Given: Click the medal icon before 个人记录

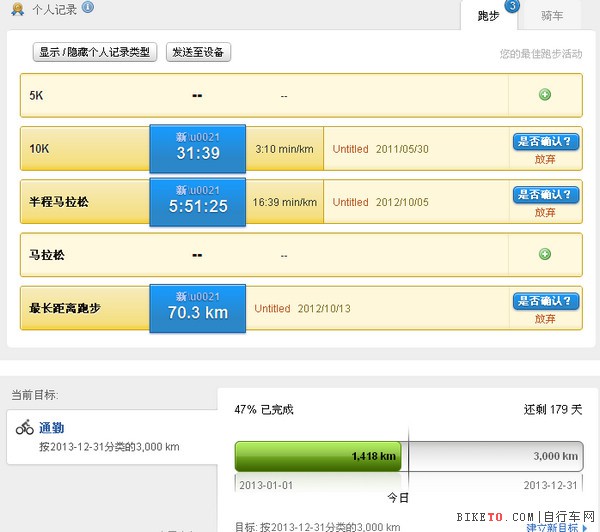Looking at the screenshot, I should point(18,9).
